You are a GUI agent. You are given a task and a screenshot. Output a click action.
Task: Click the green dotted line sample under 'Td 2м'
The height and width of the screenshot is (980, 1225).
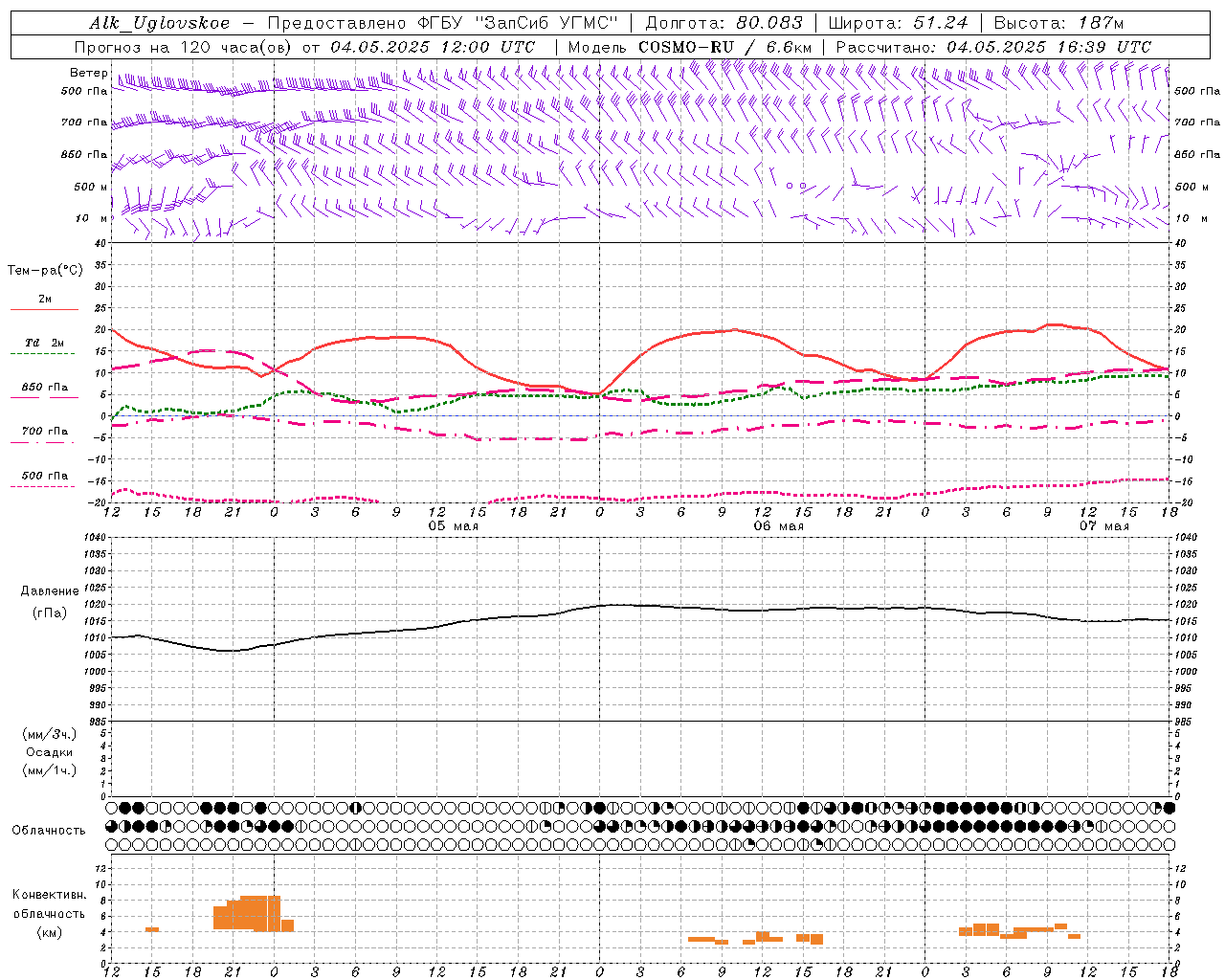coord(44,354)
